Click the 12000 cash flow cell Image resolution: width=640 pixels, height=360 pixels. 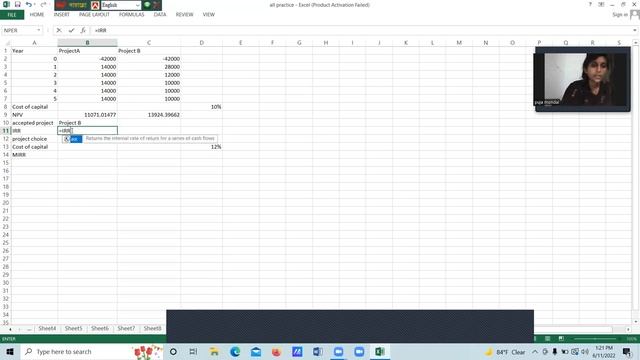149,75
